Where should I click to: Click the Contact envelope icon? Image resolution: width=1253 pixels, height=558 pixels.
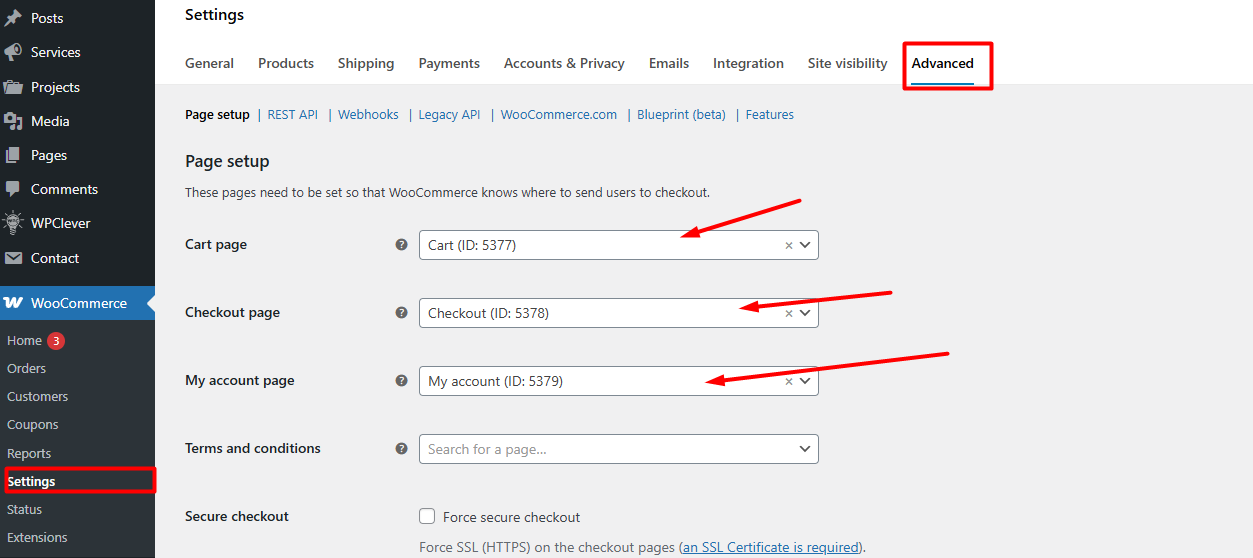point(13,258)
